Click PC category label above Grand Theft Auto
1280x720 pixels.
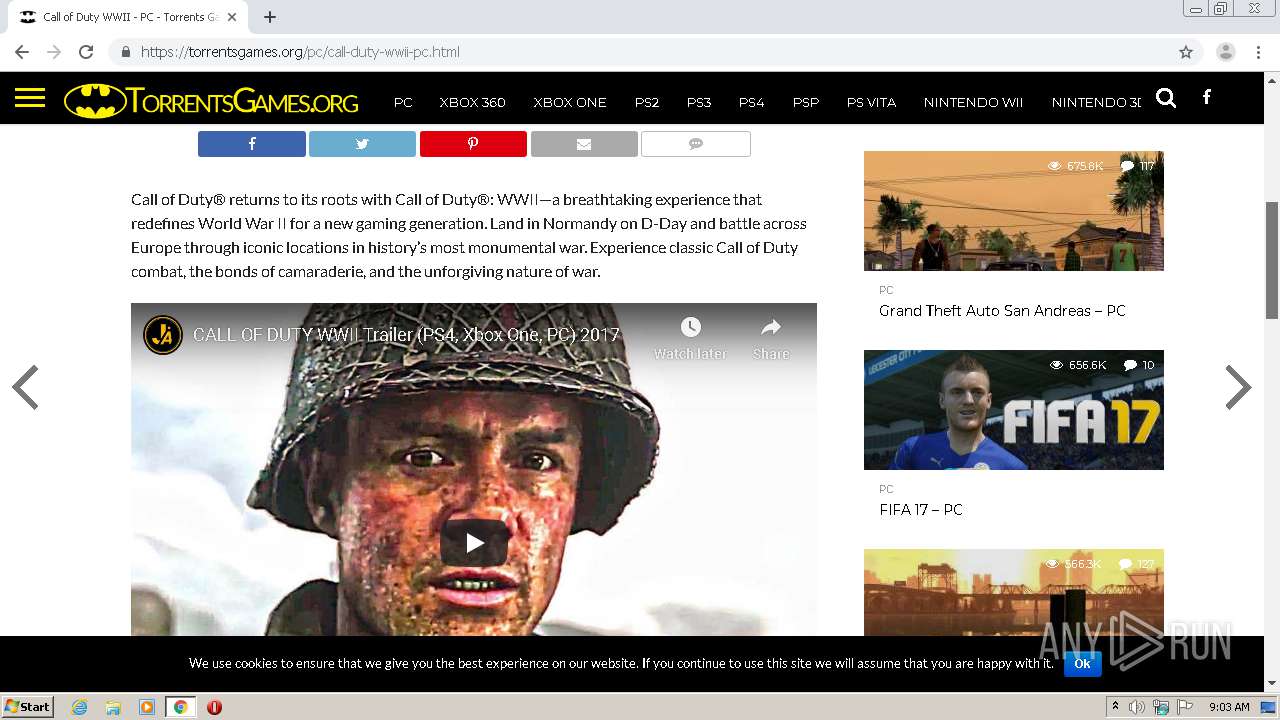[x=886, y=290]
